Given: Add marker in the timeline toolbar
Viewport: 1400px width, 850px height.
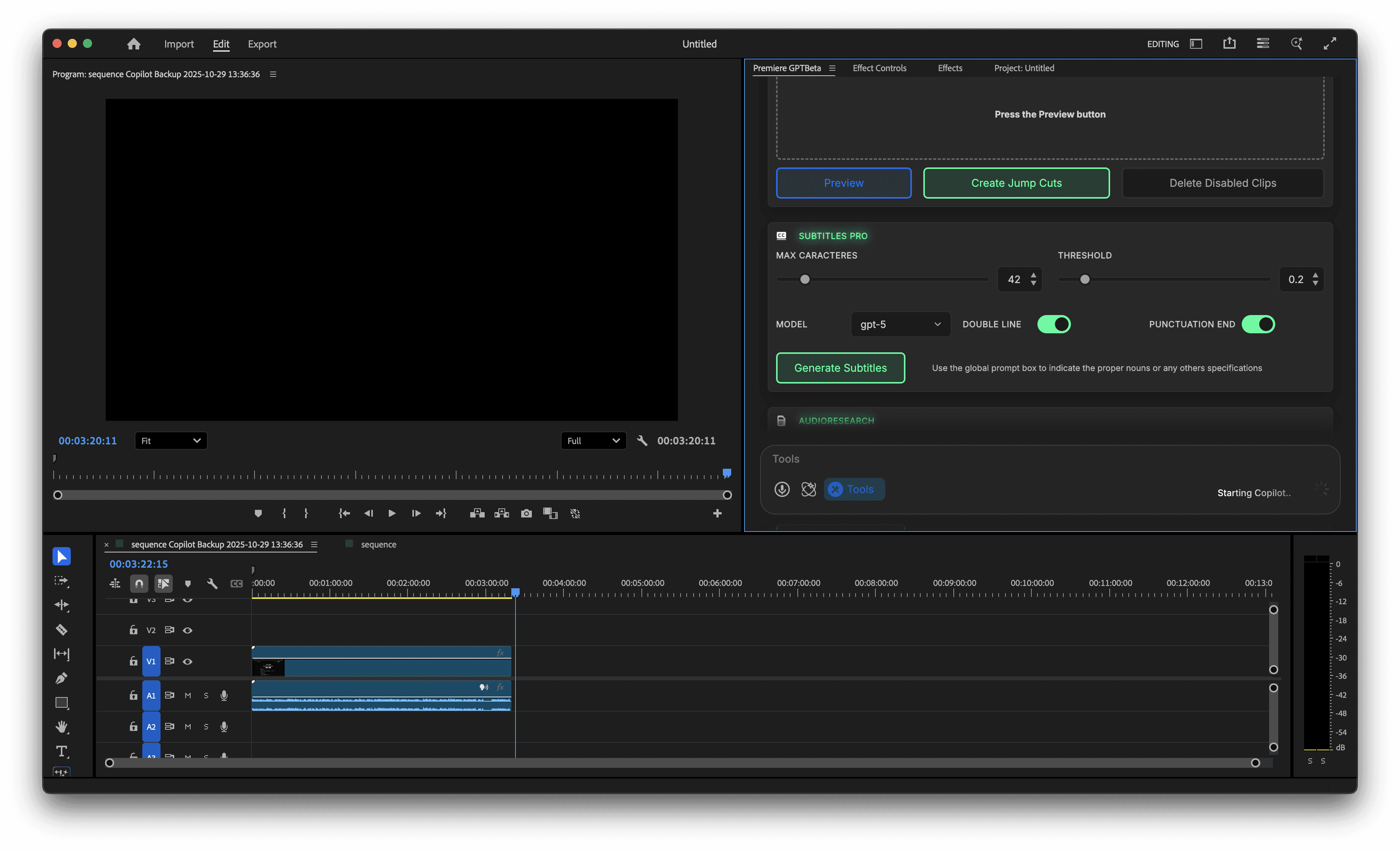Looking at the screenshot, I should [x=188, y=584].
